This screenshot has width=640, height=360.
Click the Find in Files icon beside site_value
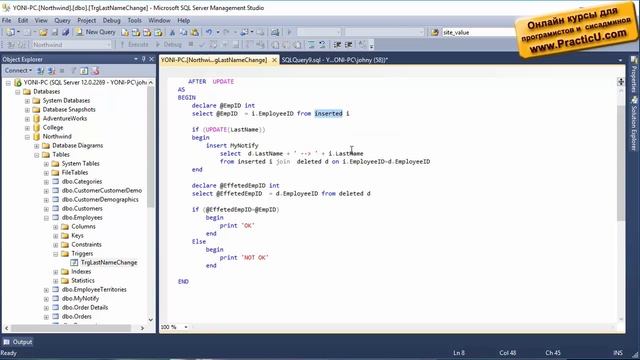click(x=435, y=32)
